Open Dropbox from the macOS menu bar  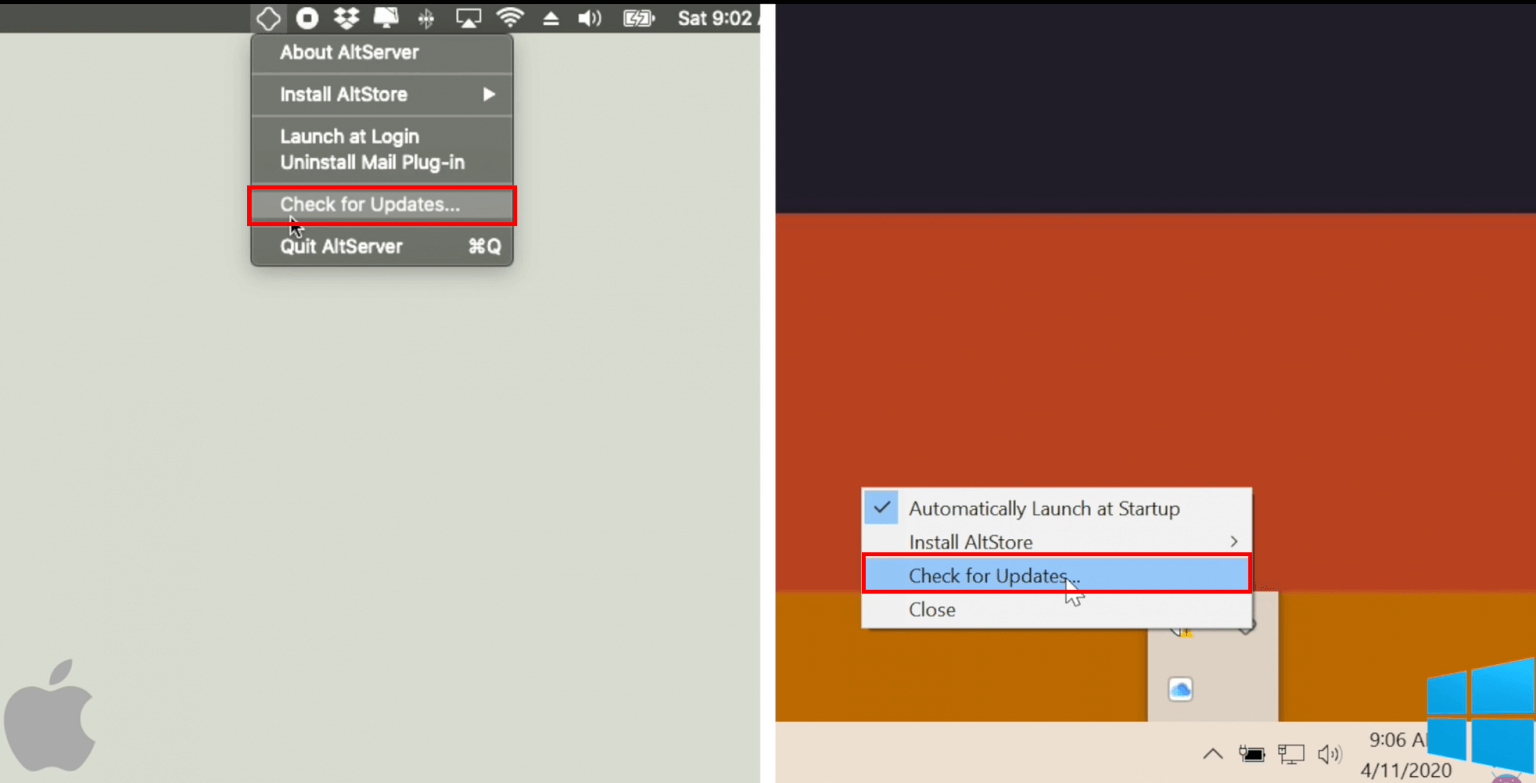(345, 17)
